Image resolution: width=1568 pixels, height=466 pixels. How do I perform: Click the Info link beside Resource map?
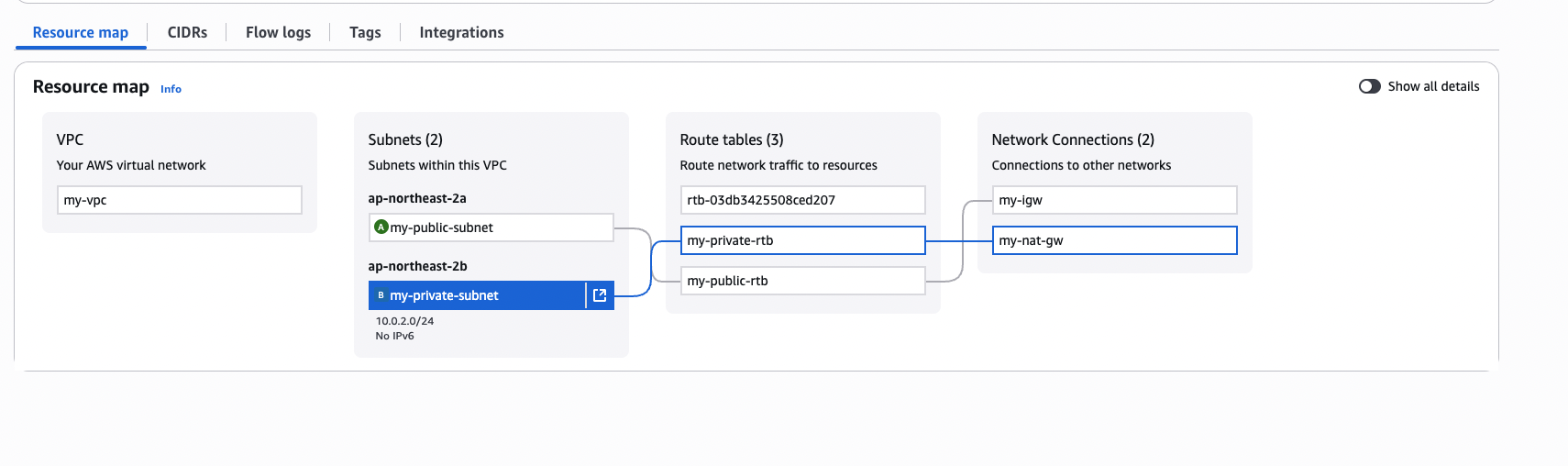point(171,89)
